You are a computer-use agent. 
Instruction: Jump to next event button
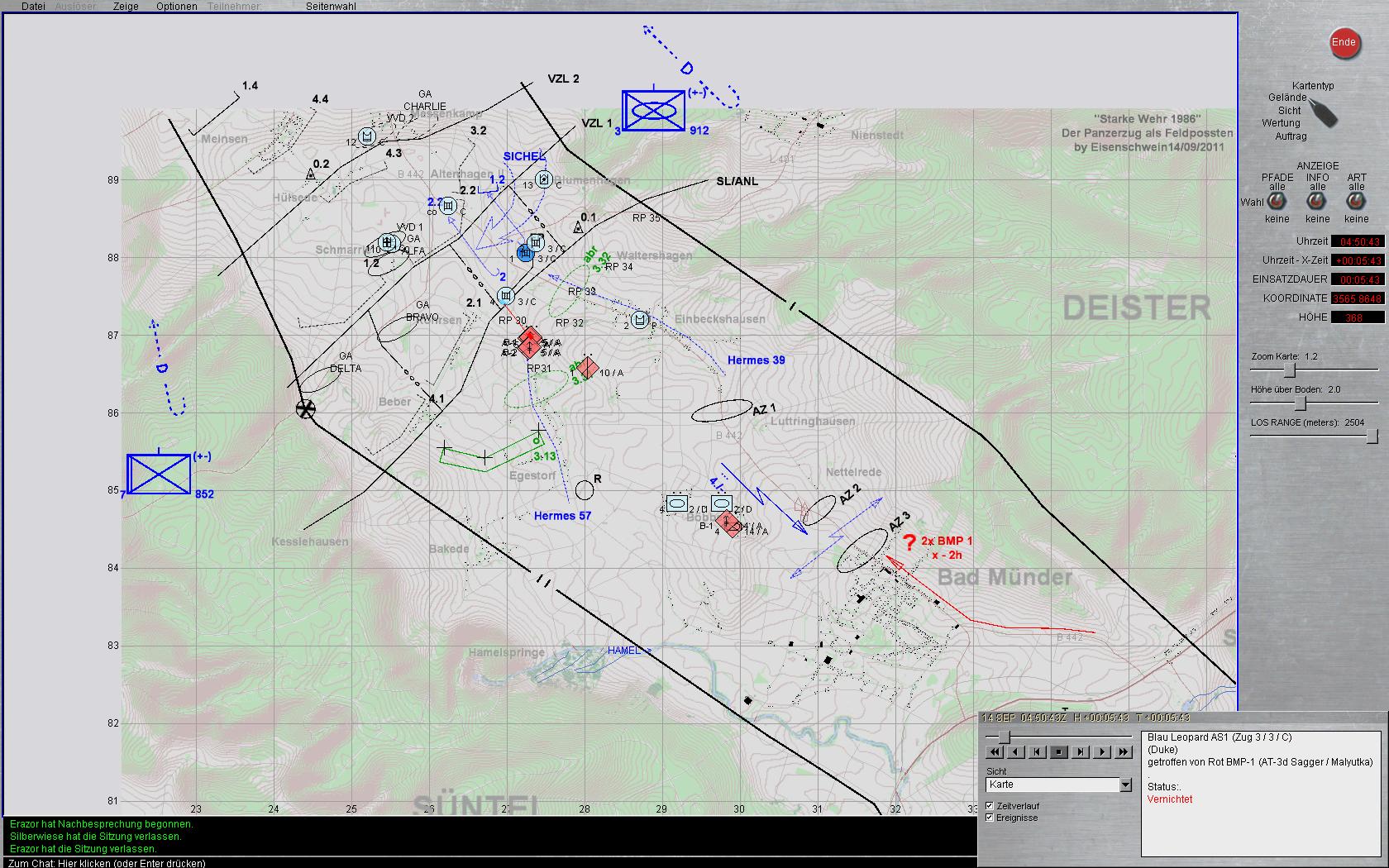click(x=1081, y=752)
